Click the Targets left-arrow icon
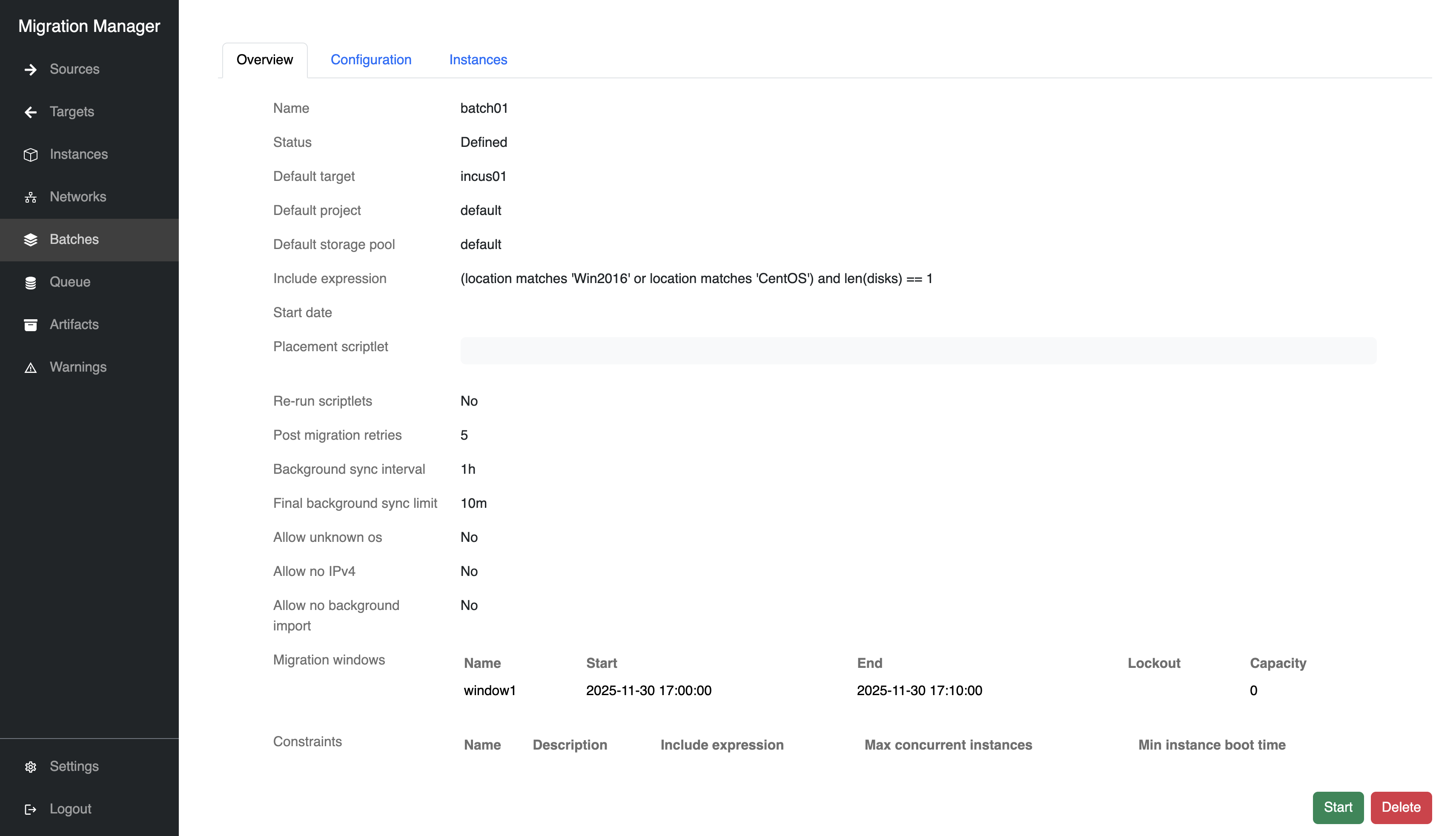This screenshot has height=836, width=1456. pos(30,112)
